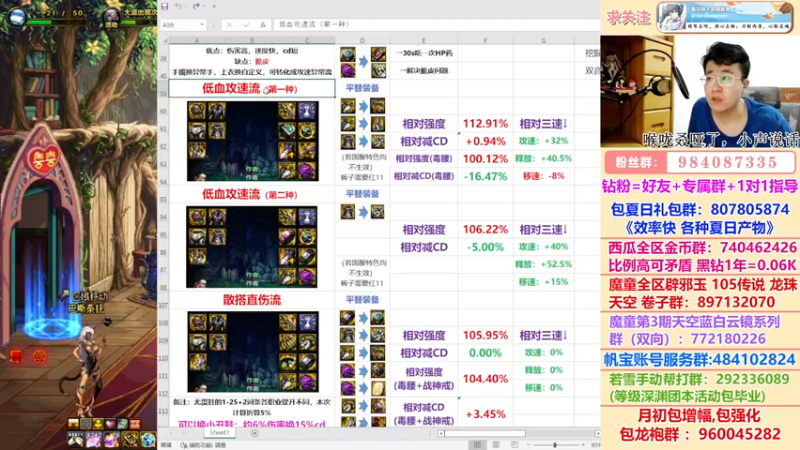
Task: Click first equipment swap icon in row 60
Action: [348, 106]
